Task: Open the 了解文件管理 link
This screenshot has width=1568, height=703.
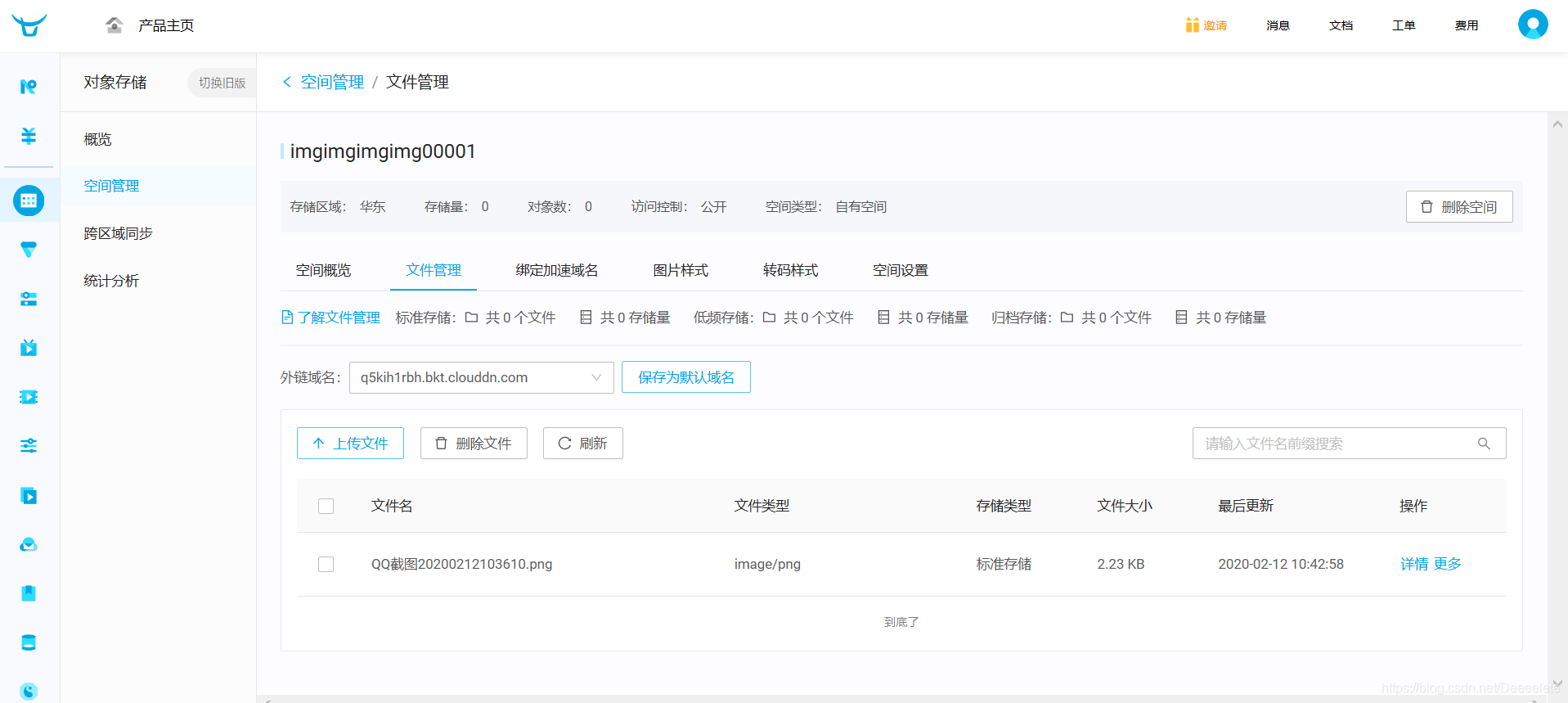Action: 339,318
